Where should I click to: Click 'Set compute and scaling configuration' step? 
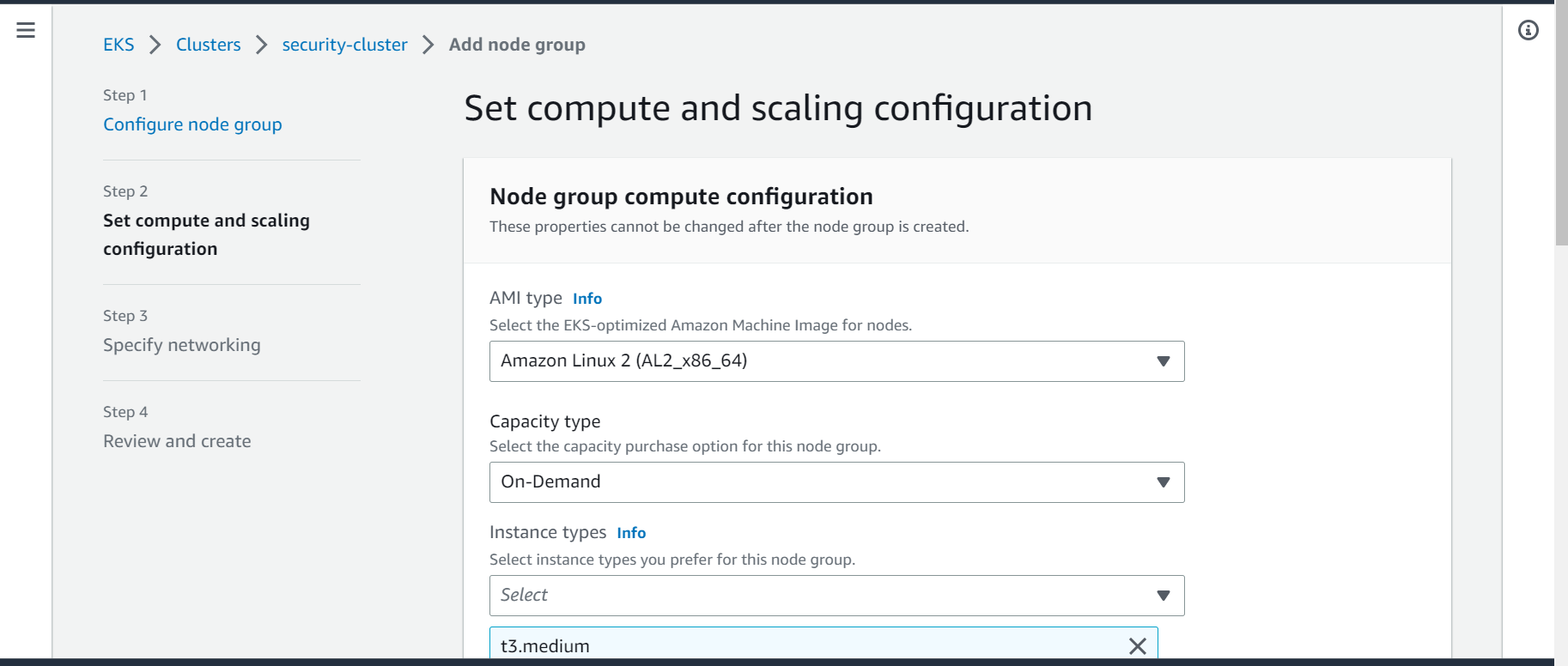pos(206,234)
